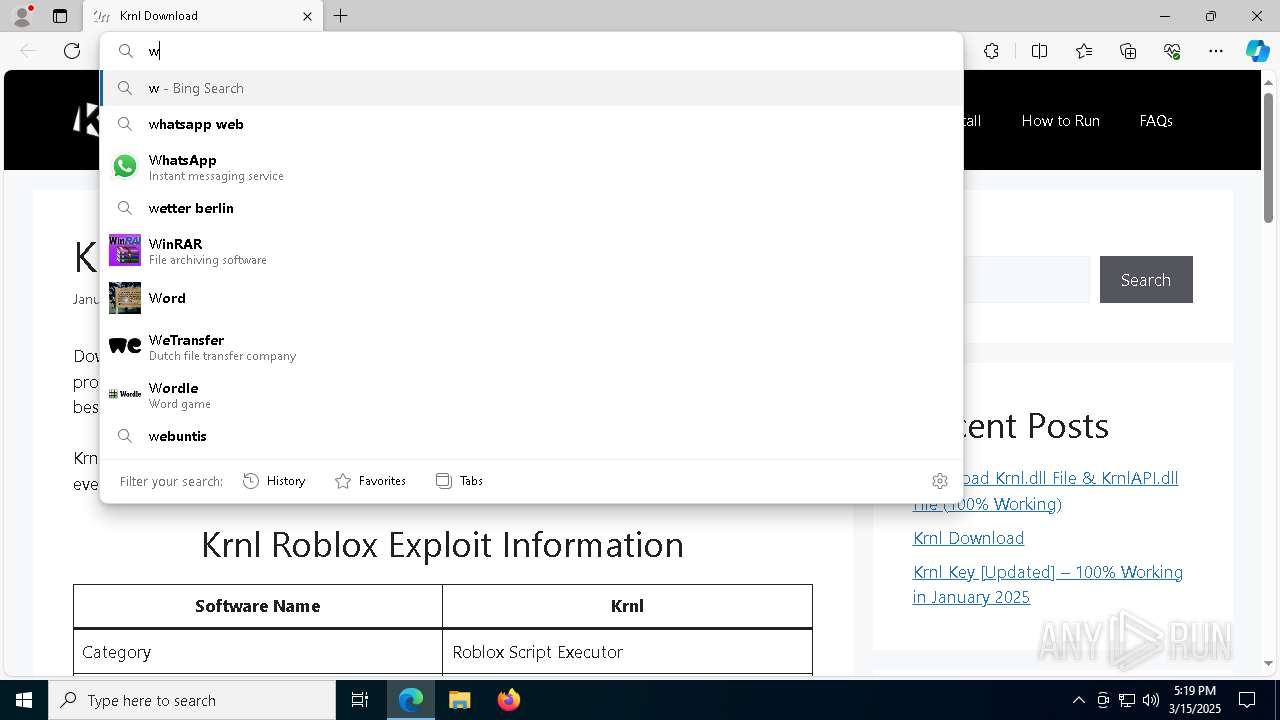The image size is (1280, 720).
Task: Open the Edge profile icon
Action: (x=22, y=16)
